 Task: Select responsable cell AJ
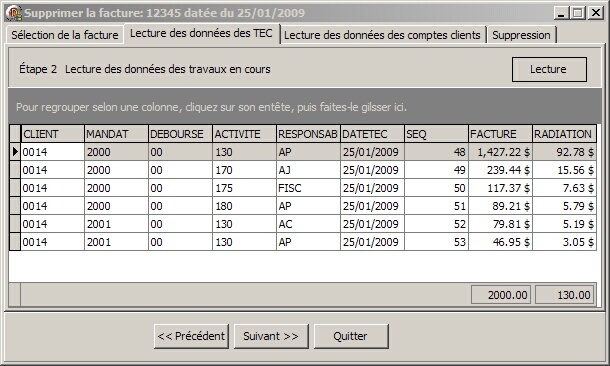pos(308,170)
